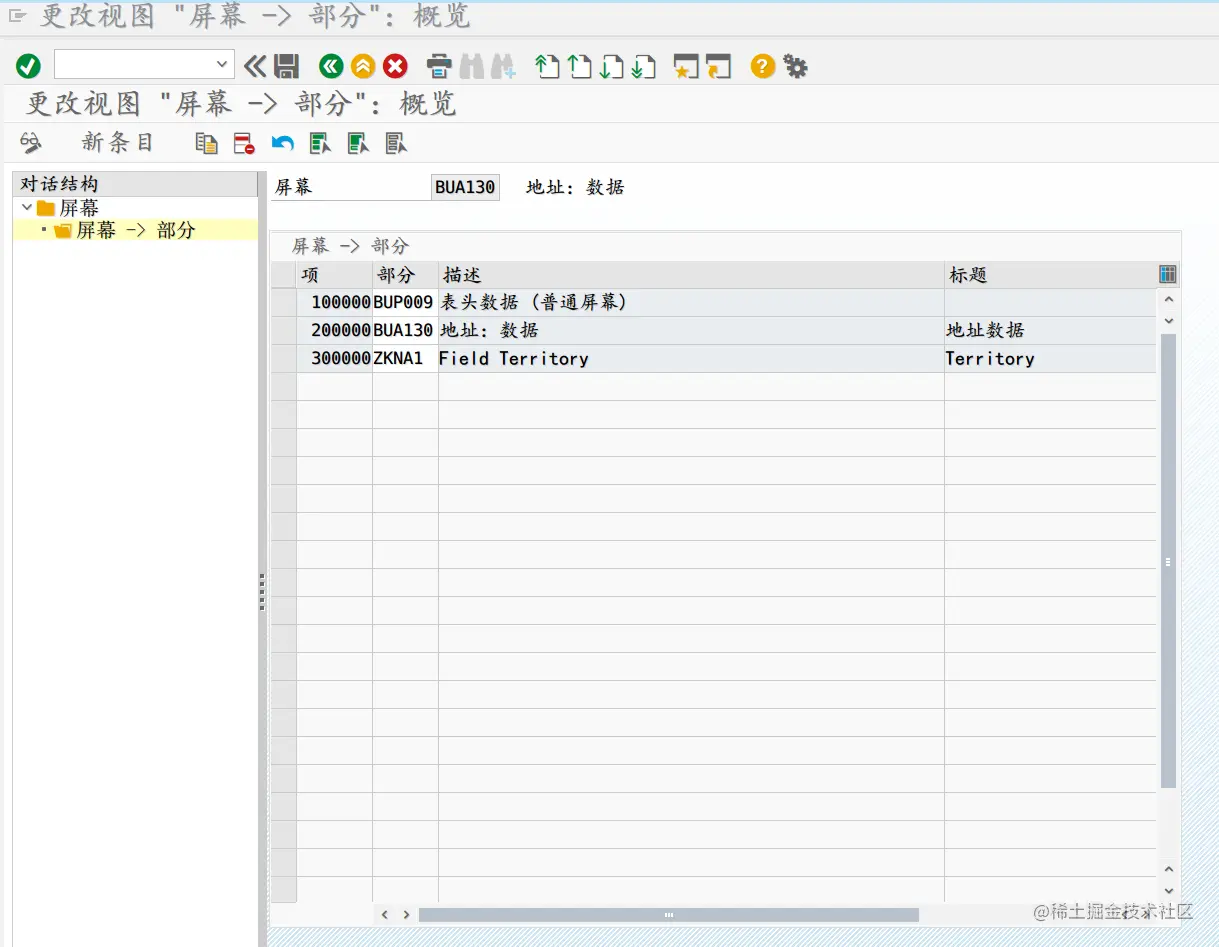Image resolution: width=1219 pixels, height=947 pixels.
Task: Open the command field dropdown arrow
Action: 223,65
